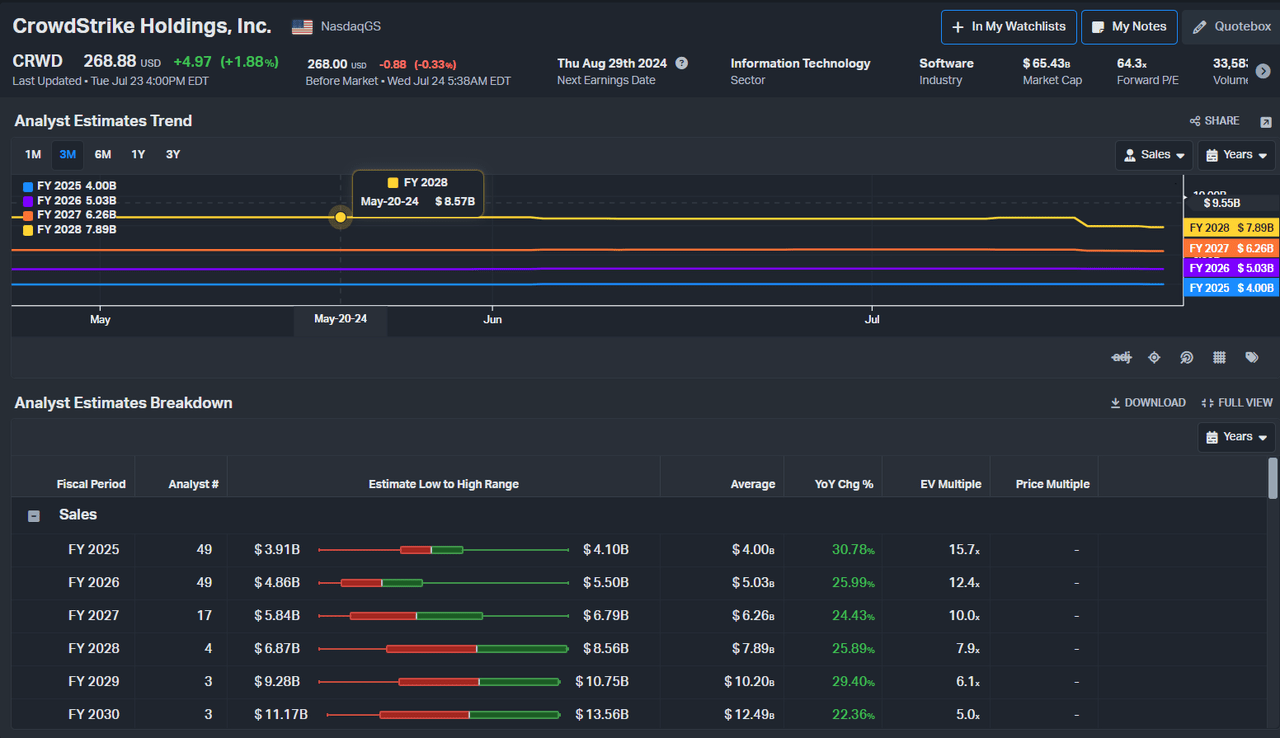The height and width of the screenshot is (738, 1280).
Task: Click the FY 2028 estimate range bar
Action: tap(442, 649)
